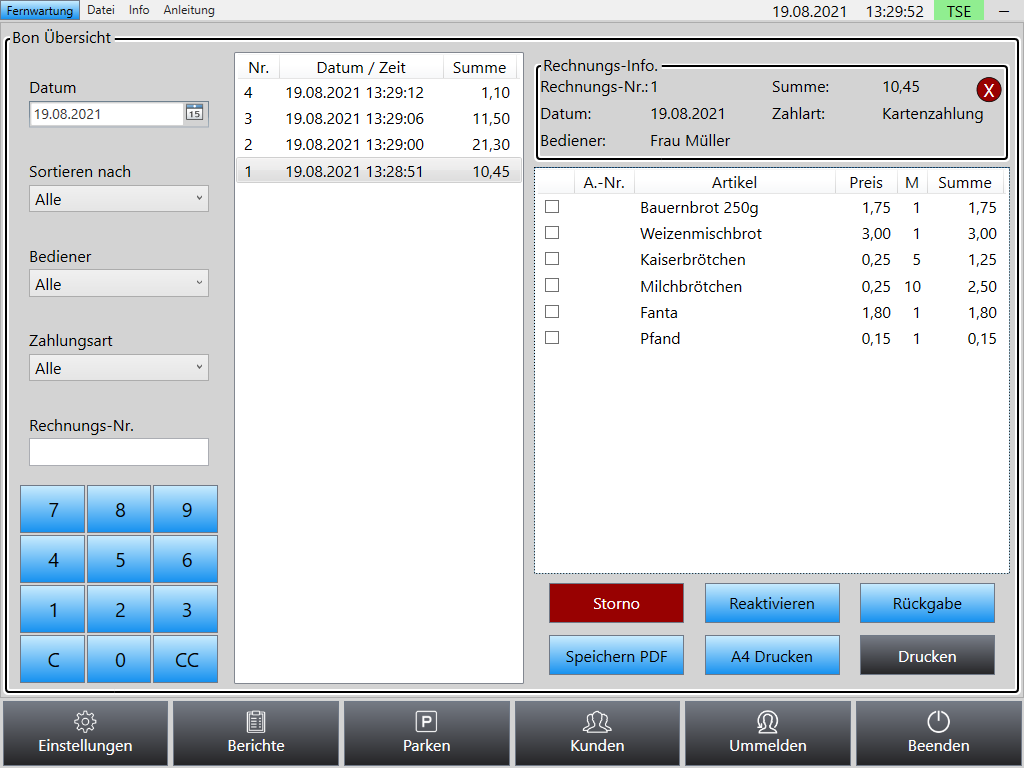Open the Datei menu
Viewport: 1024px width, 768px height.
pyautogui.click(x=101, y=10)
